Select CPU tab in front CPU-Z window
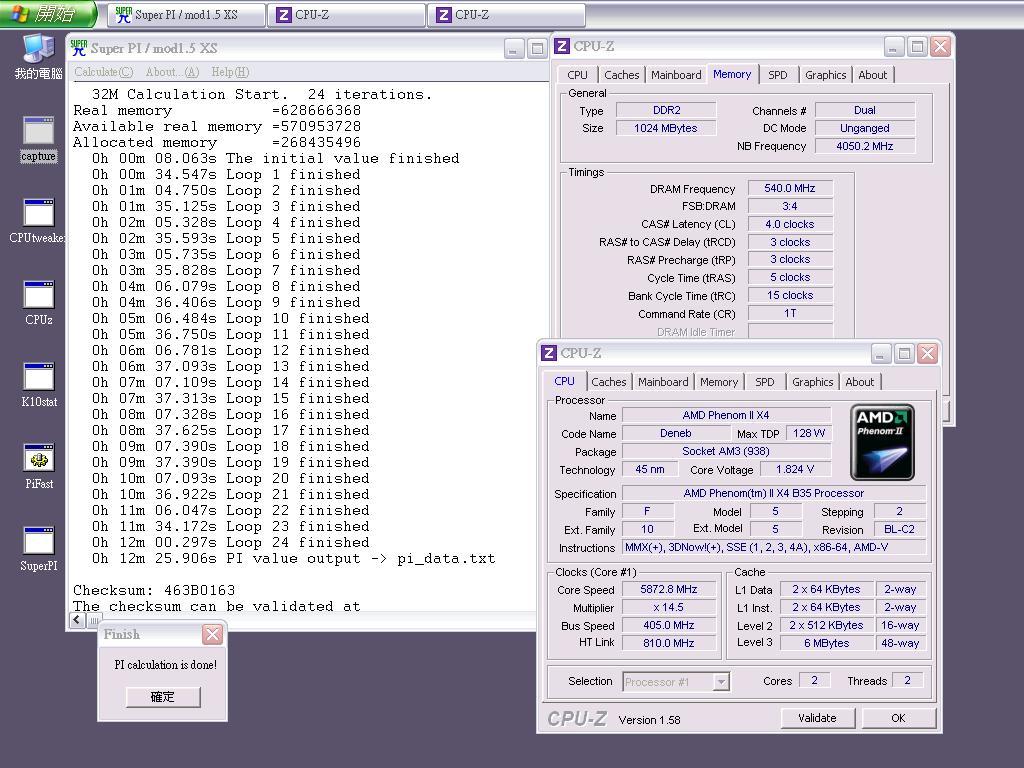Viewport: 1024px width, 768px height. tap(564, 381)
